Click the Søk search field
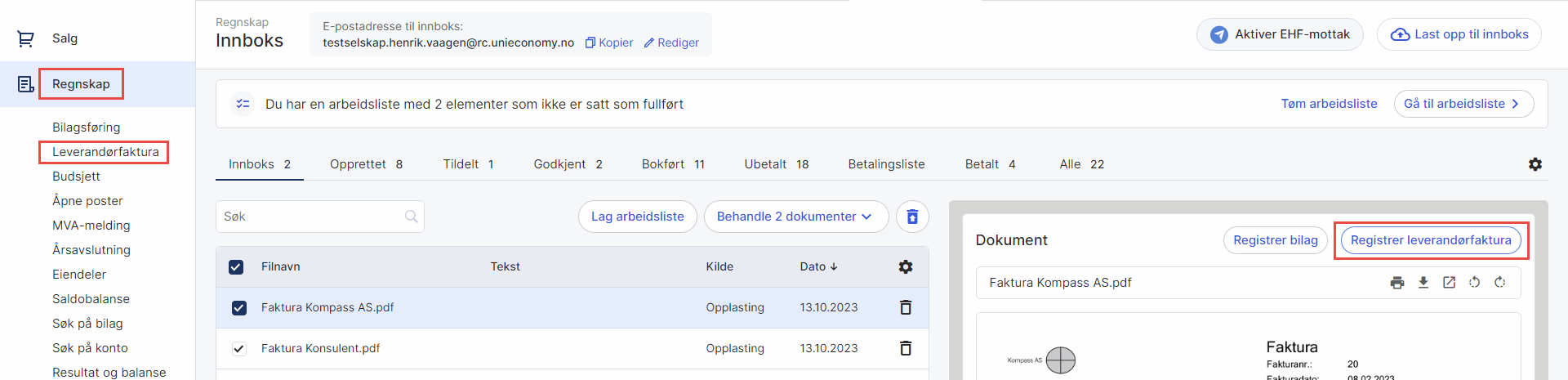This screenshot has height=380, width=1568. click(x=310, y=217)
